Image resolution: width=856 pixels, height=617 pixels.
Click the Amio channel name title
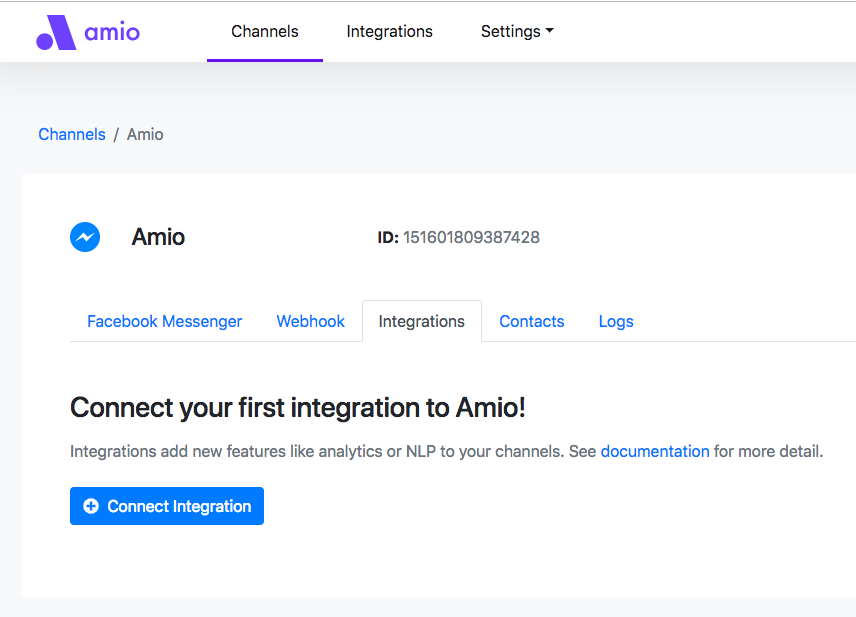tap(158, 237)
